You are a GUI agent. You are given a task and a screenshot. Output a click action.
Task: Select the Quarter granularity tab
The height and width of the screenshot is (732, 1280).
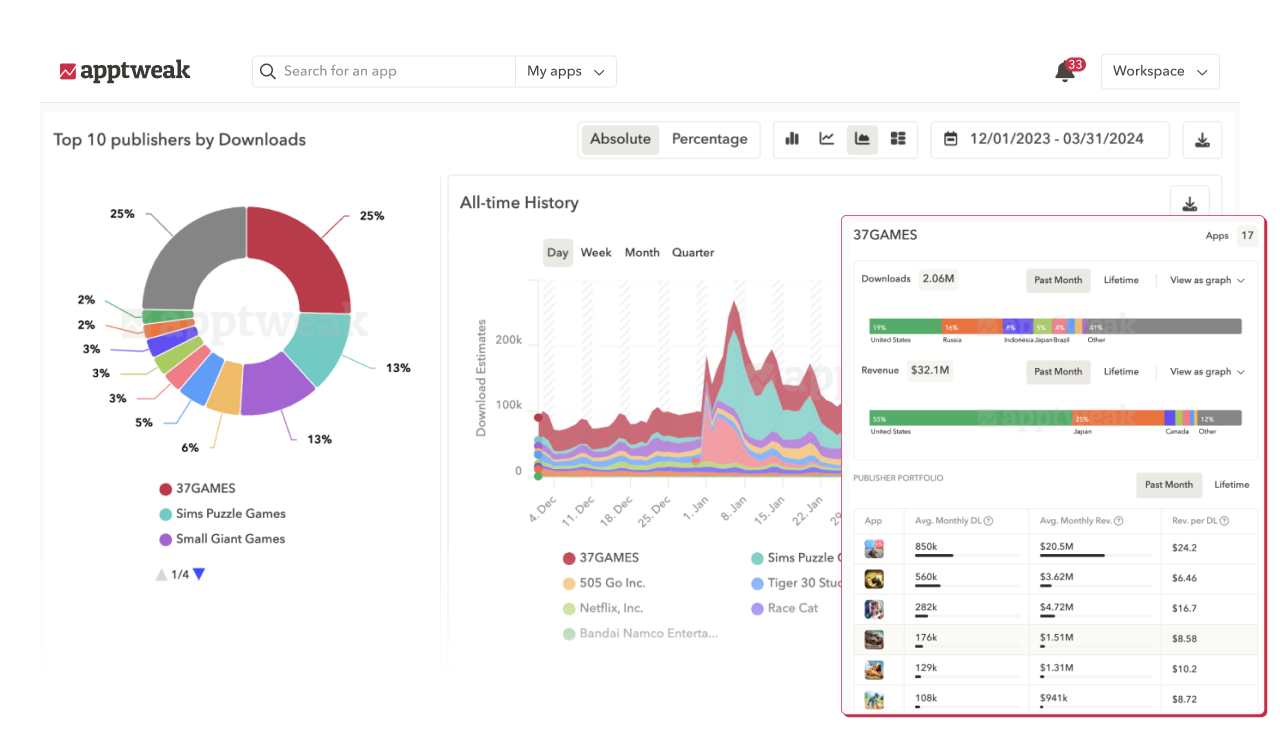[x=693, y=252]
